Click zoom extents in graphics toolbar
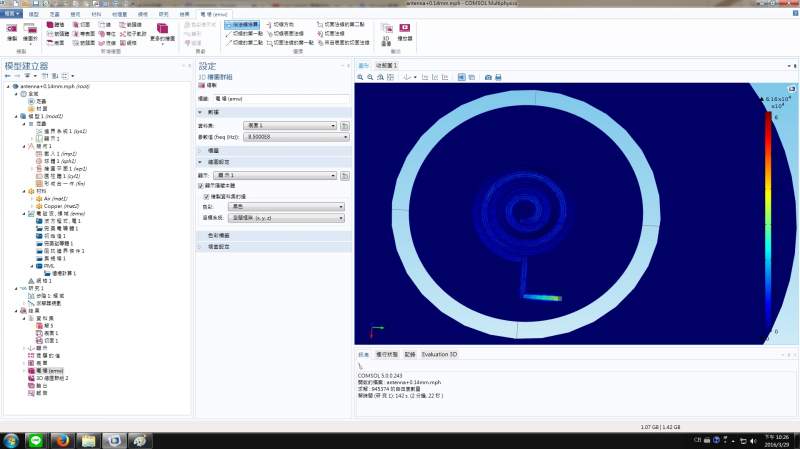800x449 pixels. [x=390, y=77]
